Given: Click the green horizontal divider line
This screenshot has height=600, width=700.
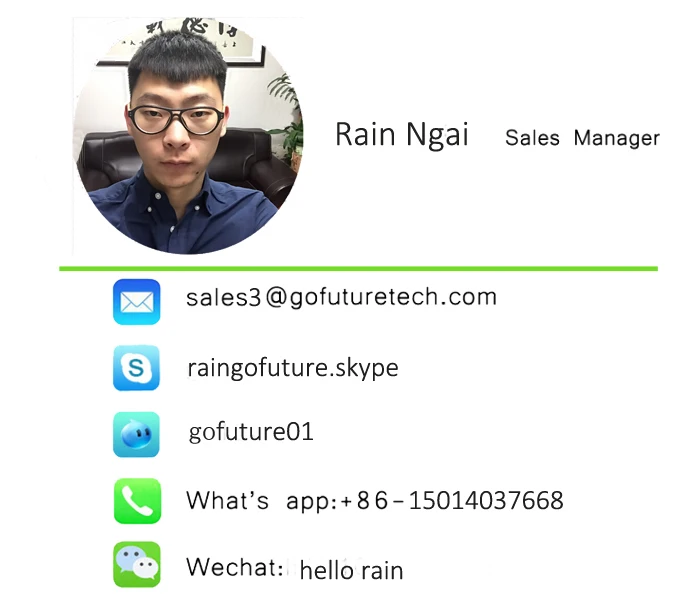Looking at the screenshot, I should [358, 269].
